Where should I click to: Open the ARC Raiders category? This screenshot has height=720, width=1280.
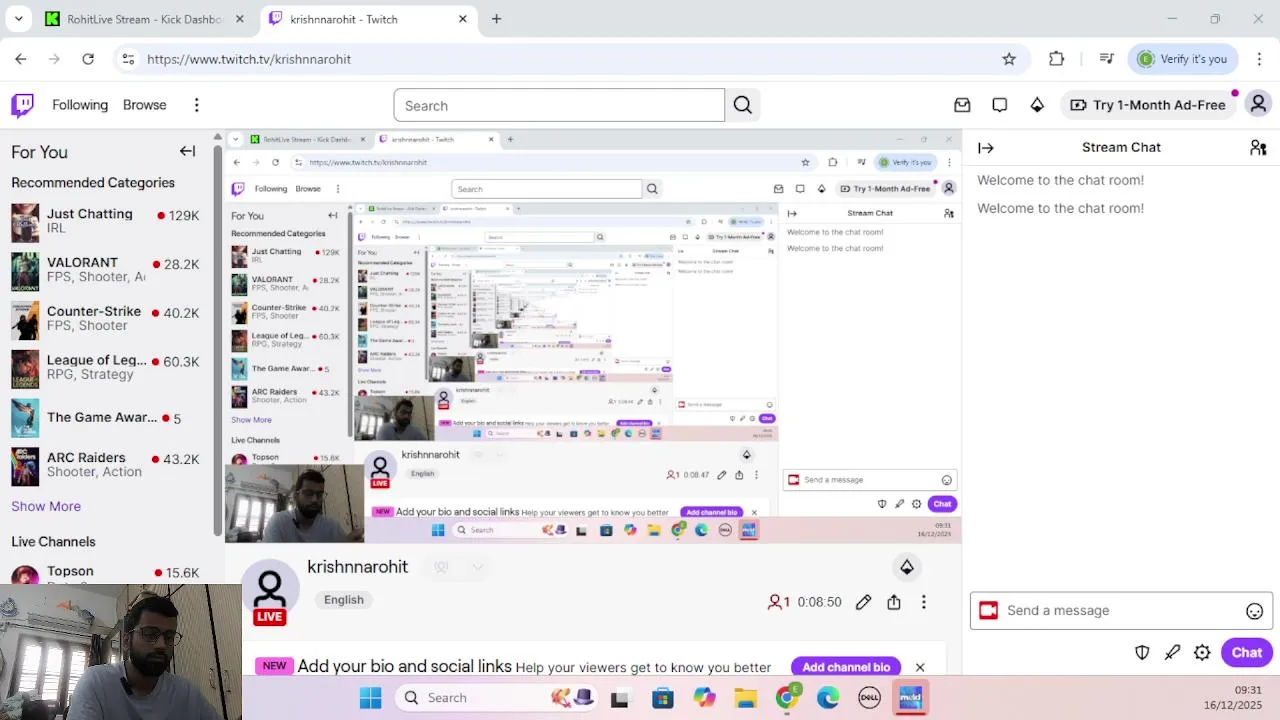click(x=105, y=465)
